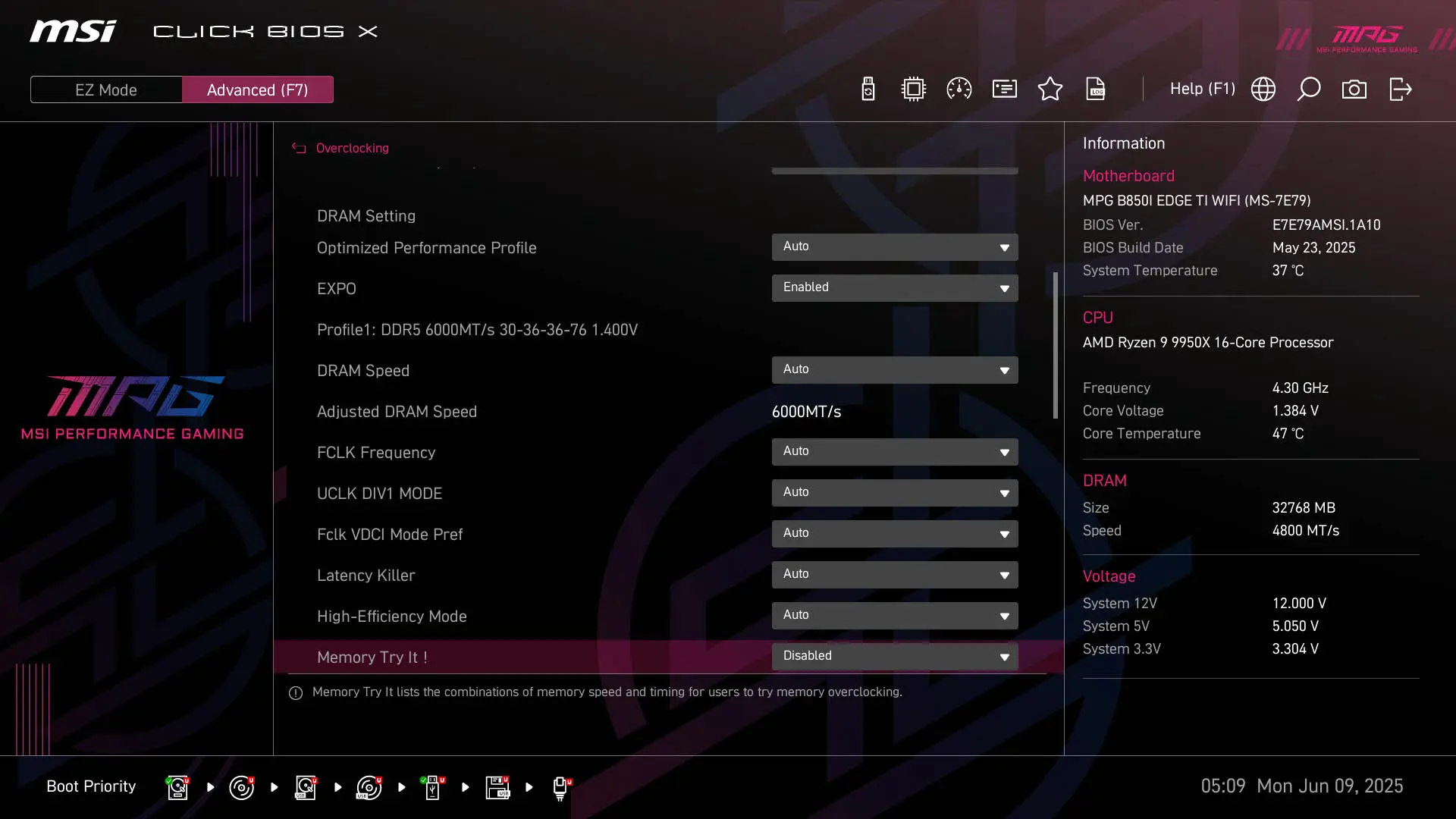Open Favorites star icon
This screenshot has width=1456, height=819.
pyautogui.click(x=1050, y=89)
